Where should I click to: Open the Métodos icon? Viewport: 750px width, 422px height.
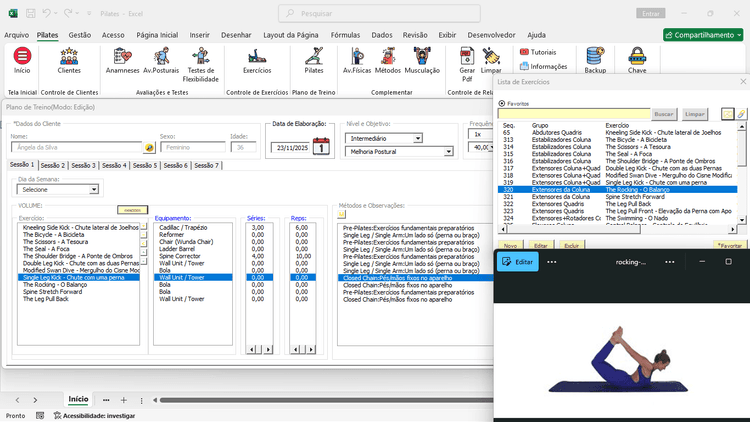(387, 61)
